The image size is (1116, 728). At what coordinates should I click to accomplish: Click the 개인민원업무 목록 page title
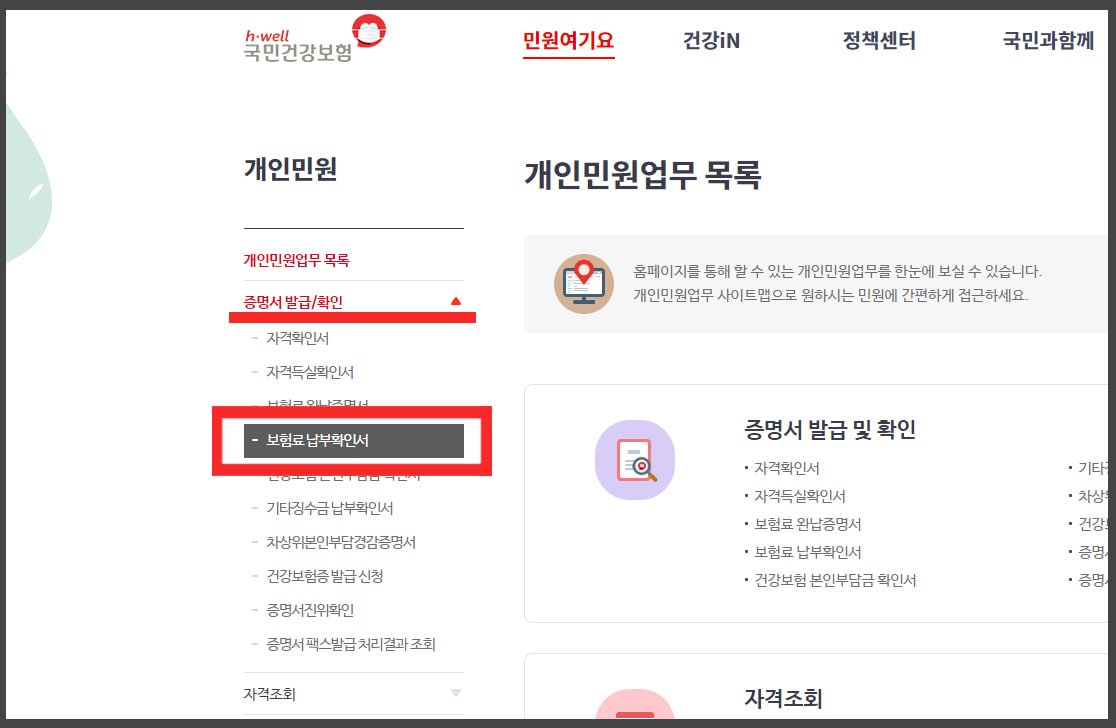[x=643, y=175]
